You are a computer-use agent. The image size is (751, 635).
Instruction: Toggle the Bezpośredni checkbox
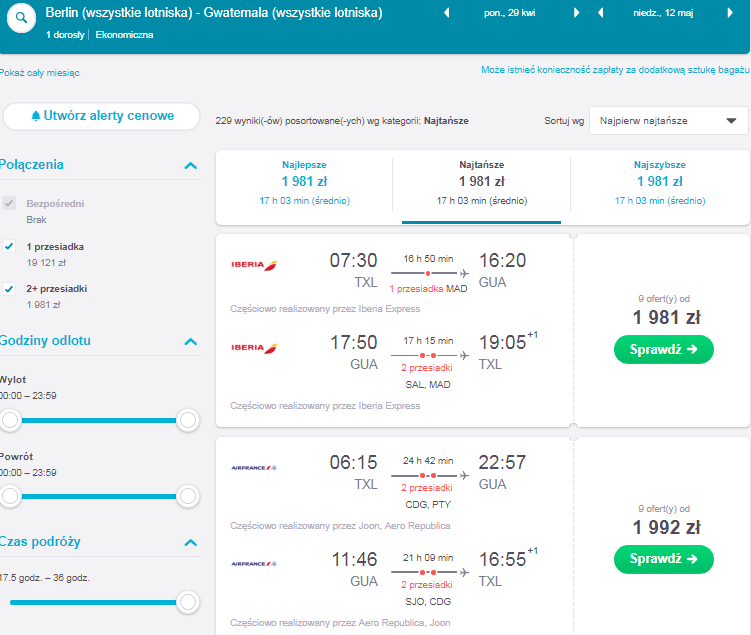(x=9, y=203)
